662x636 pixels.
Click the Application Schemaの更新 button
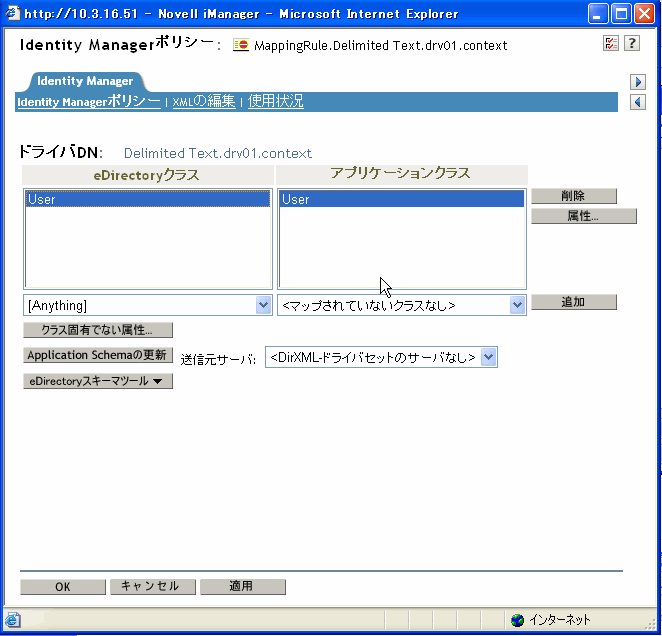click(98, 355)
